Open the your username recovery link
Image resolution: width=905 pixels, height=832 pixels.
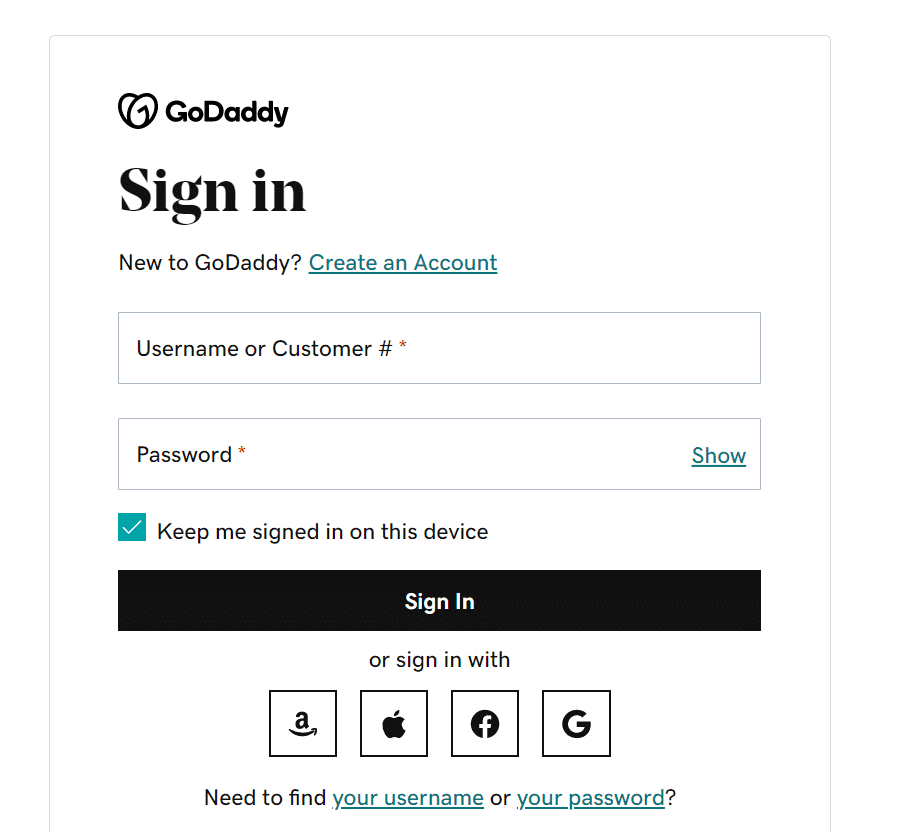click(x=408, y=797)
